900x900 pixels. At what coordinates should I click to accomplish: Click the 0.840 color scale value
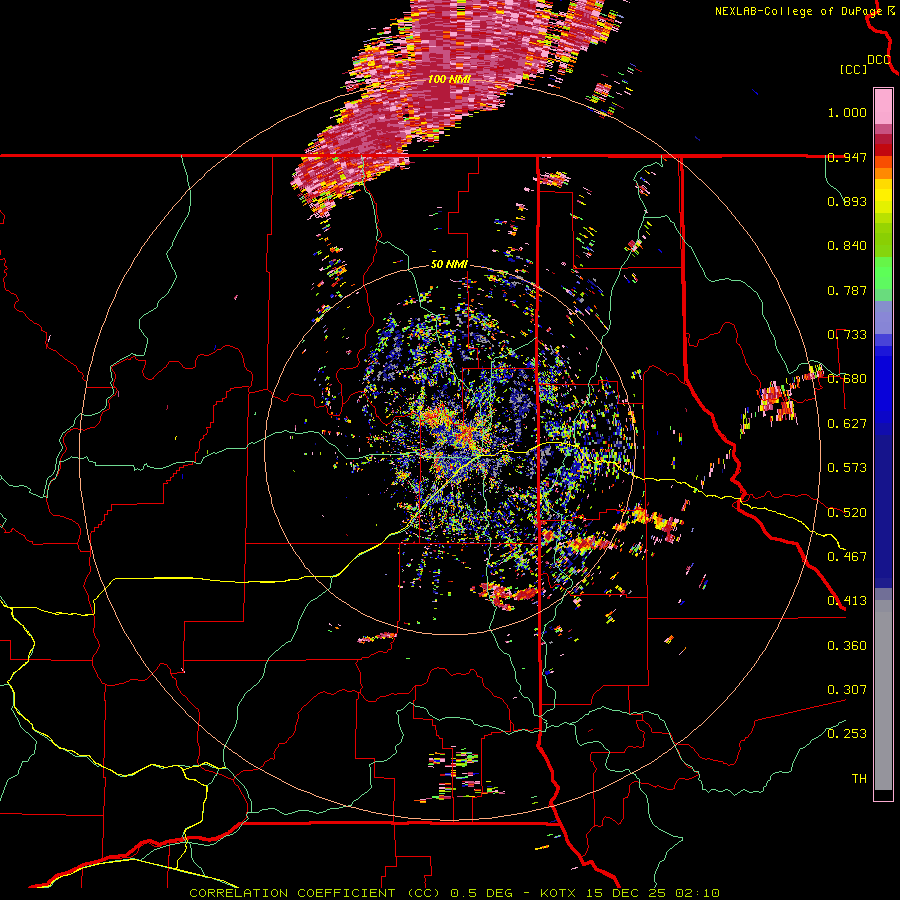(847, 246)
